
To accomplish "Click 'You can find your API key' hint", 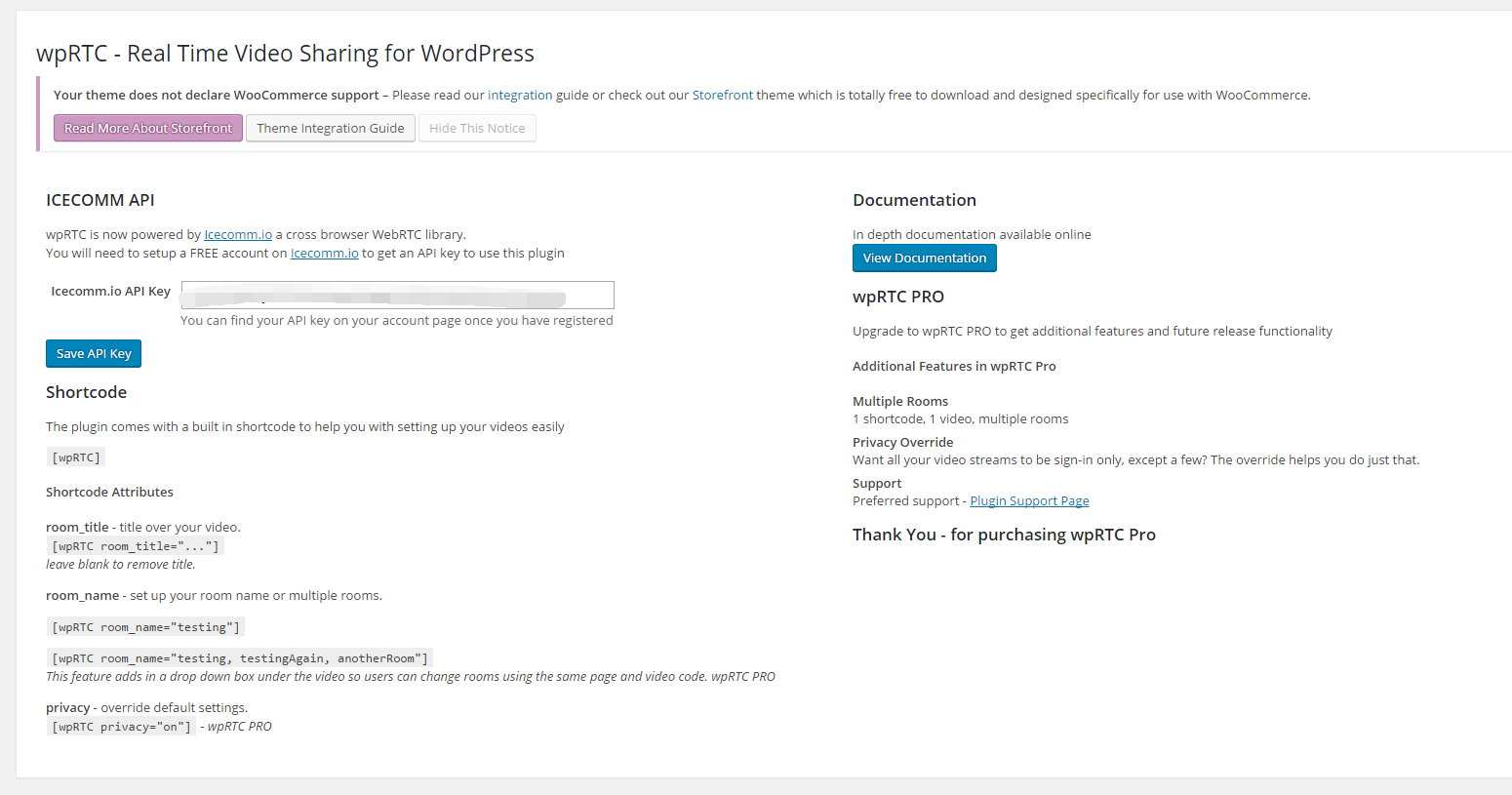I will 397,320.
